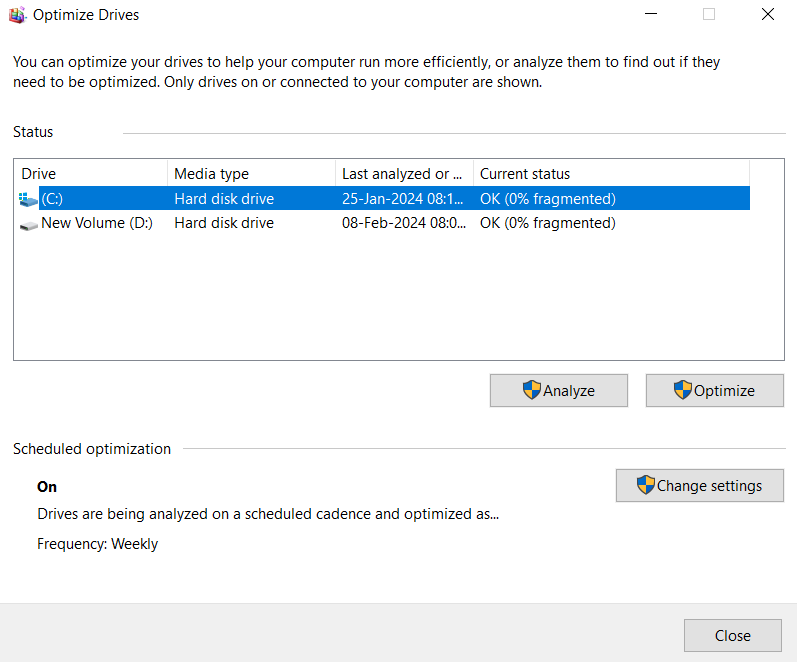Click the shield icon on Analyze button
The width and height of the screenshot is (797, 662).
531,390
